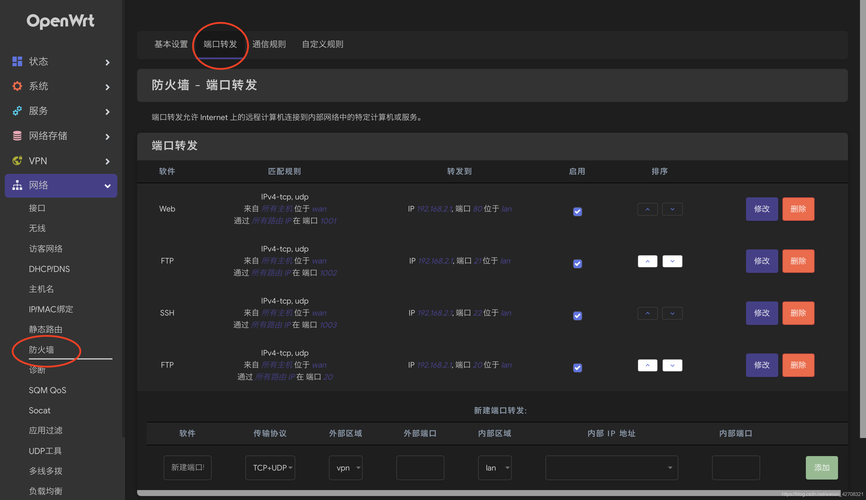
Task: Open the TCP+UDP protocol dropdown
Action: click(x=270, y=468)
